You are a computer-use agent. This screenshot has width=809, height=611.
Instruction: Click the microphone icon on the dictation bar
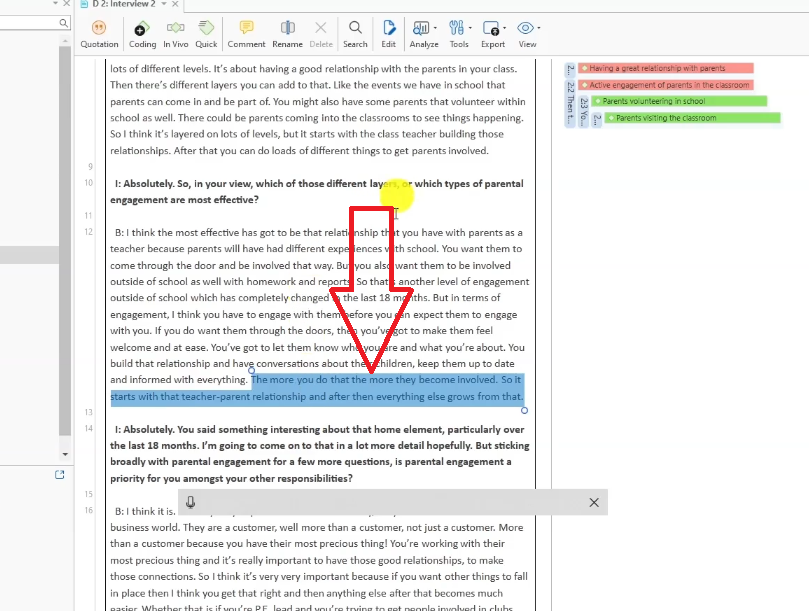coord(190,503)
